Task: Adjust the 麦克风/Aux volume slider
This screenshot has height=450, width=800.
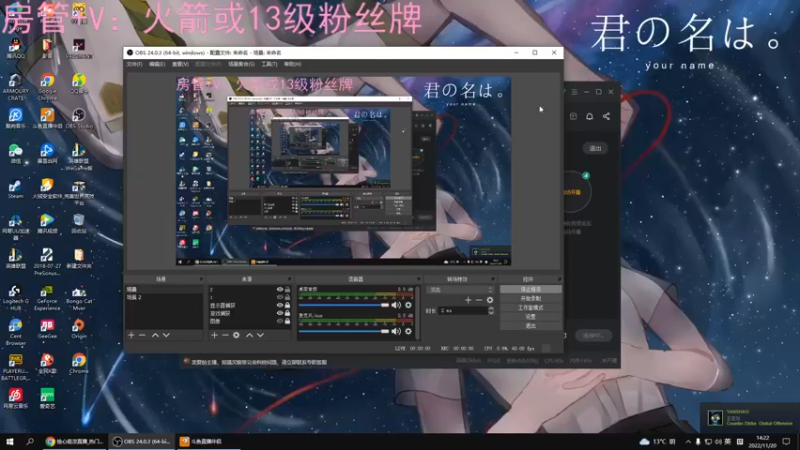Action: point(344,331)
